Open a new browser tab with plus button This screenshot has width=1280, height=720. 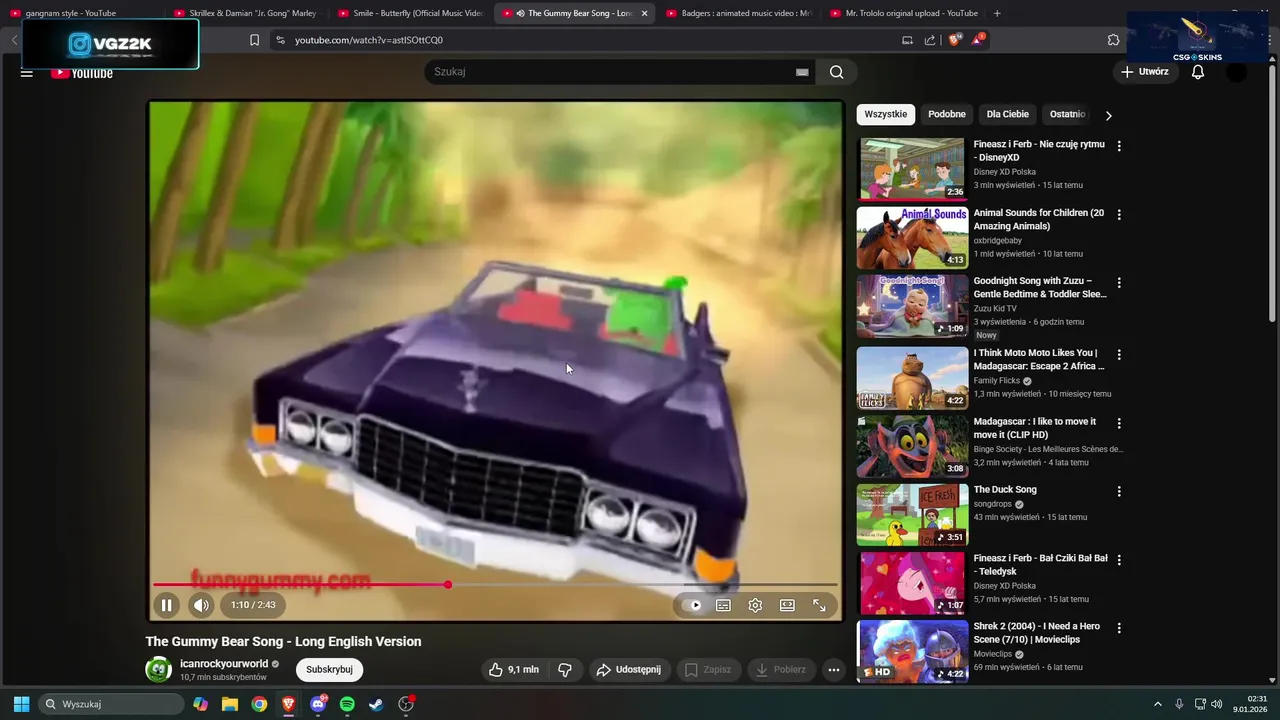pos(997,13)
